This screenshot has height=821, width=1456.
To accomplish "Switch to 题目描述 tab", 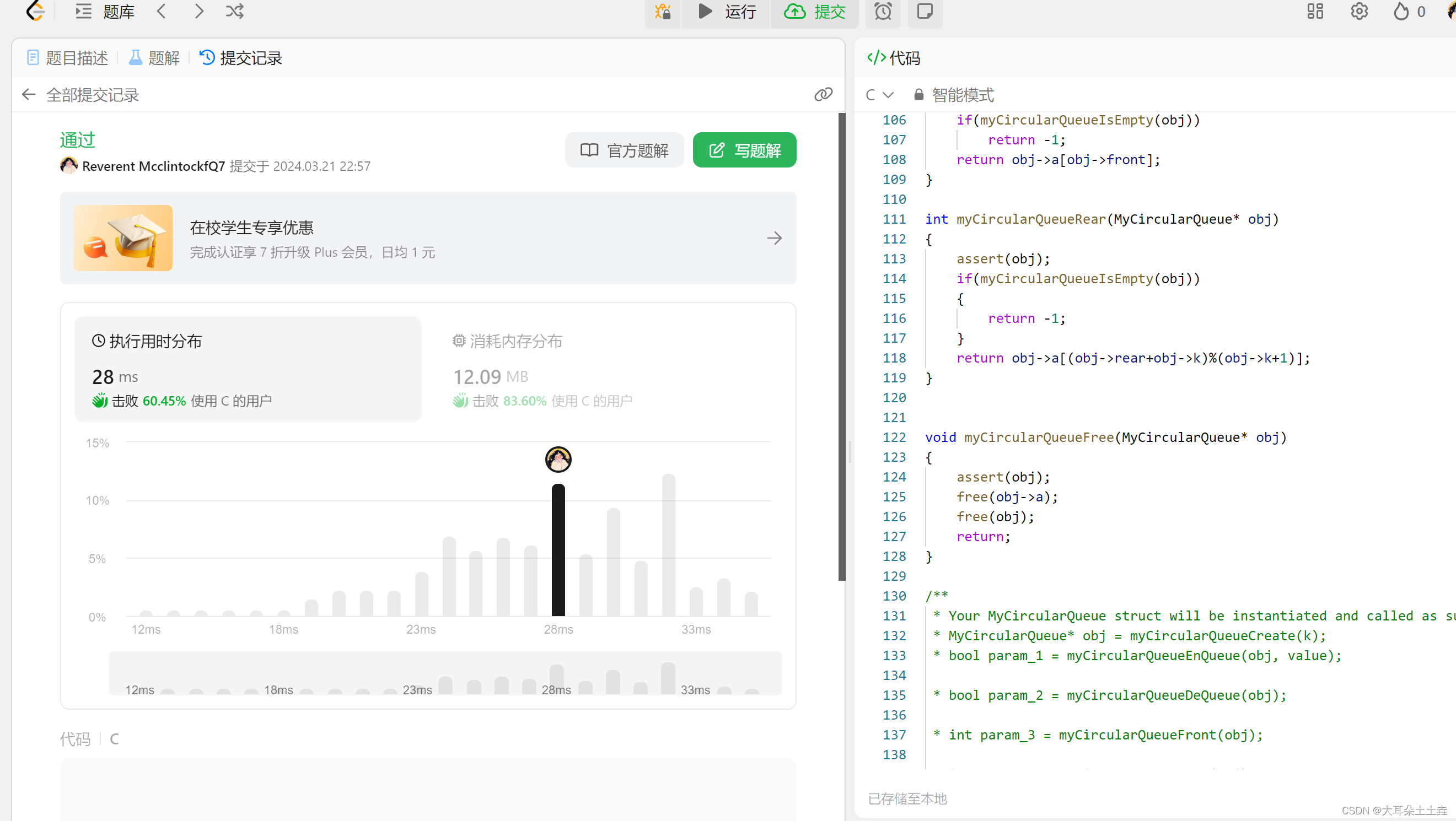I will coord(67,58).
